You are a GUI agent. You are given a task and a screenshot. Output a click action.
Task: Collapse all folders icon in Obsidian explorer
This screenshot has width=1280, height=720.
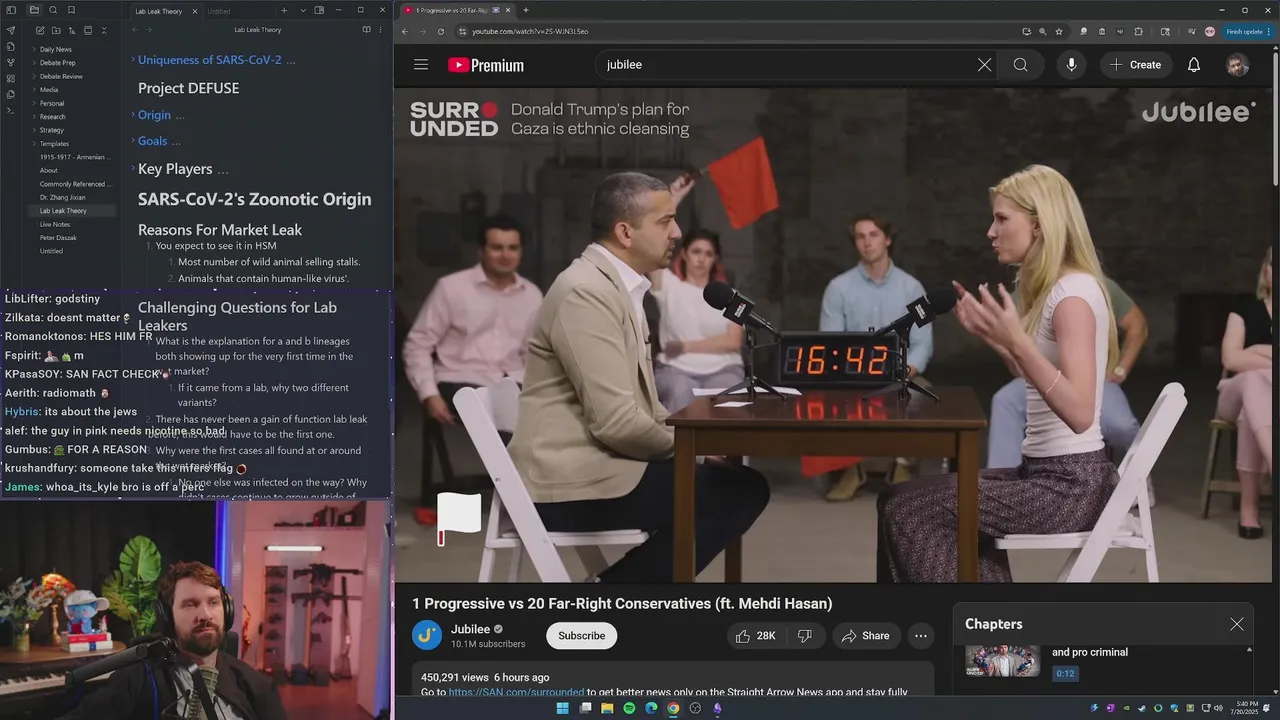pyautogui.click(x=104, y=30)
